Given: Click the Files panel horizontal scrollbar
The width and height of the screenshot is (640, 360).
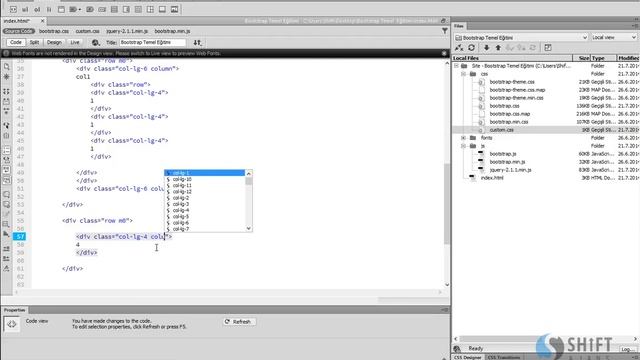Looking at the screenshot, I should pos(545,339).
